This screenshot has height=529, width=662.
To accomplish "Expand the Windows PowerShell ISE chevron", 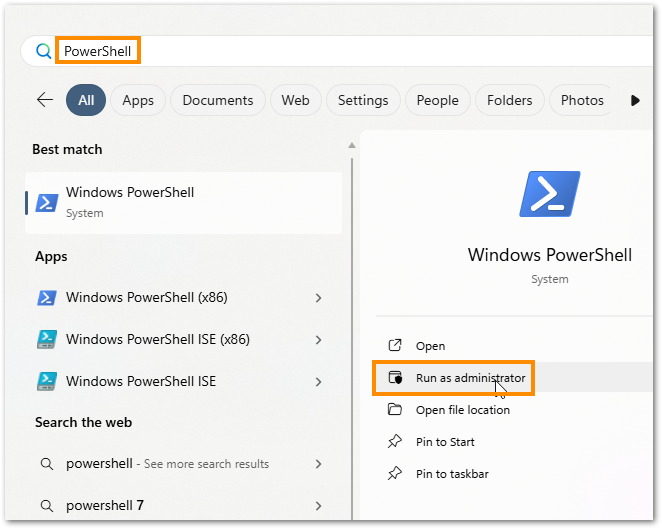I will coord(318,381).
